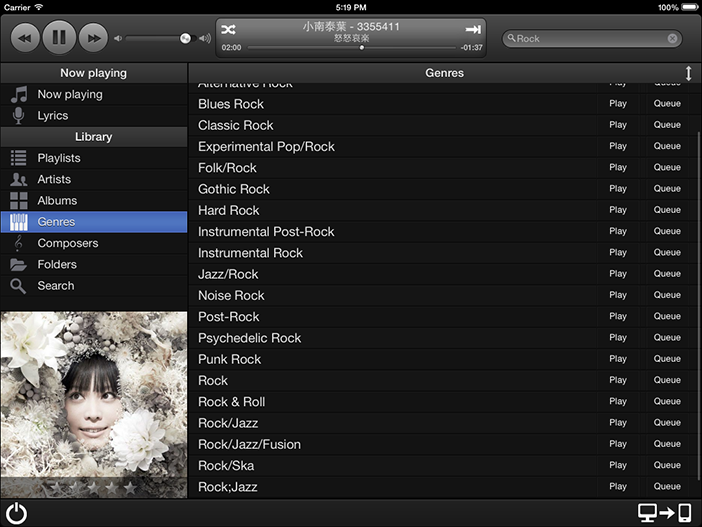Viewport: 702px width, 527px height.
Task: Click the power icon at bottom left
Action: [17, 514]
